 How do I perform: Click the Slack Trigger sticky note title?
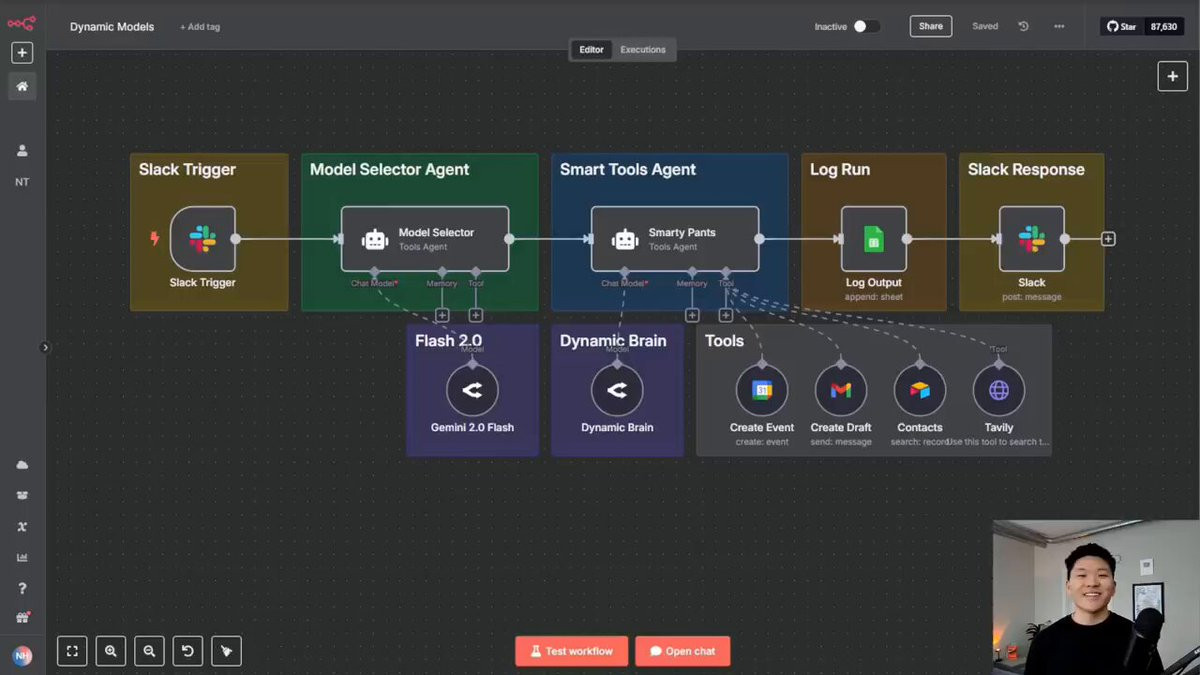point(188,170)
